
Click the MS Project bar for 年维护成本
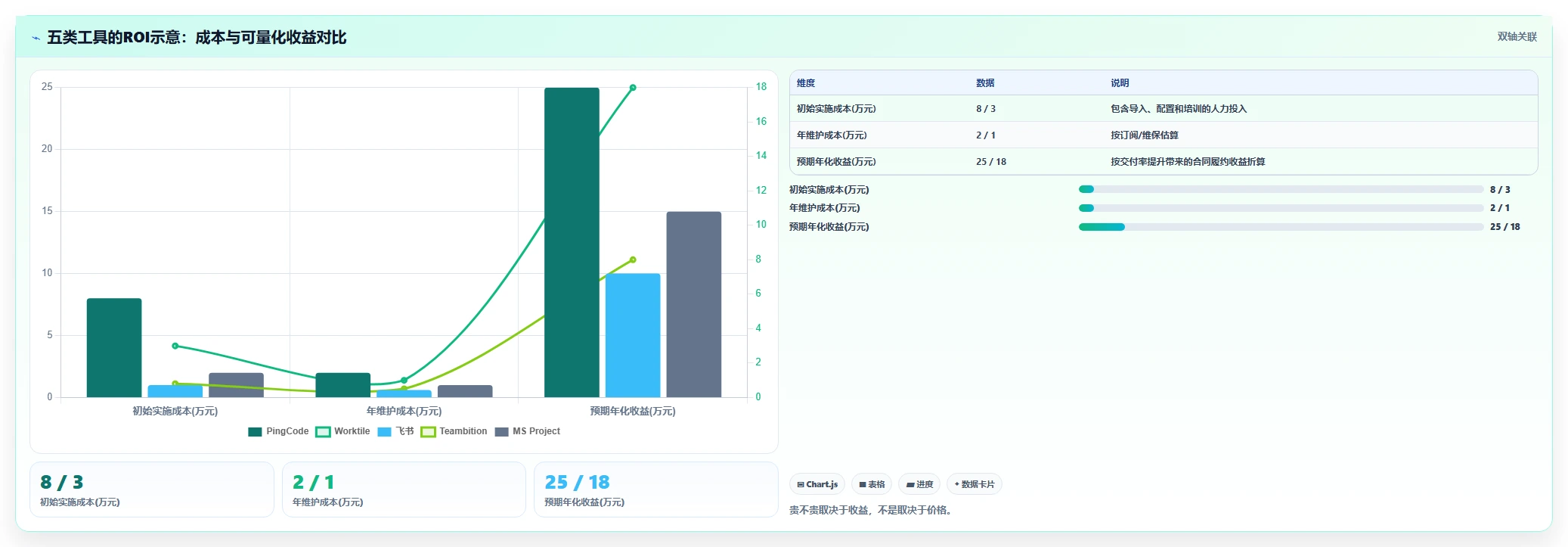tap(465, 391)
